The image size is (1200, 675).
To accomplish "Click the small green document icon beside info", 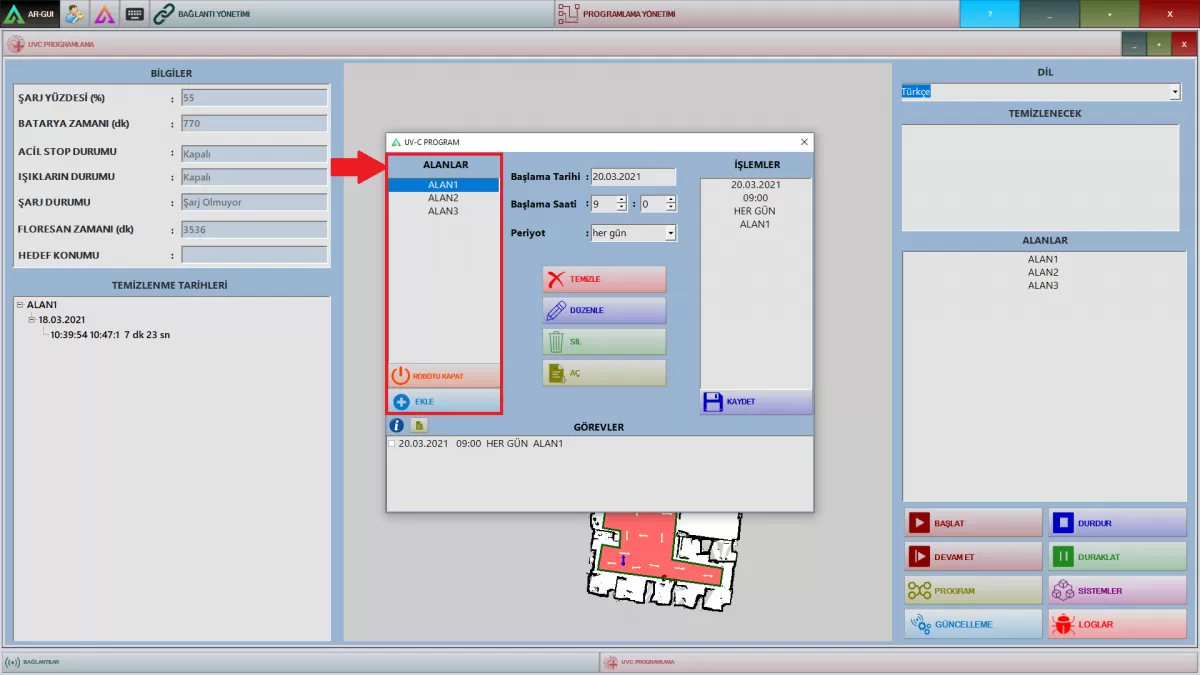I will [x=419, y=426].
